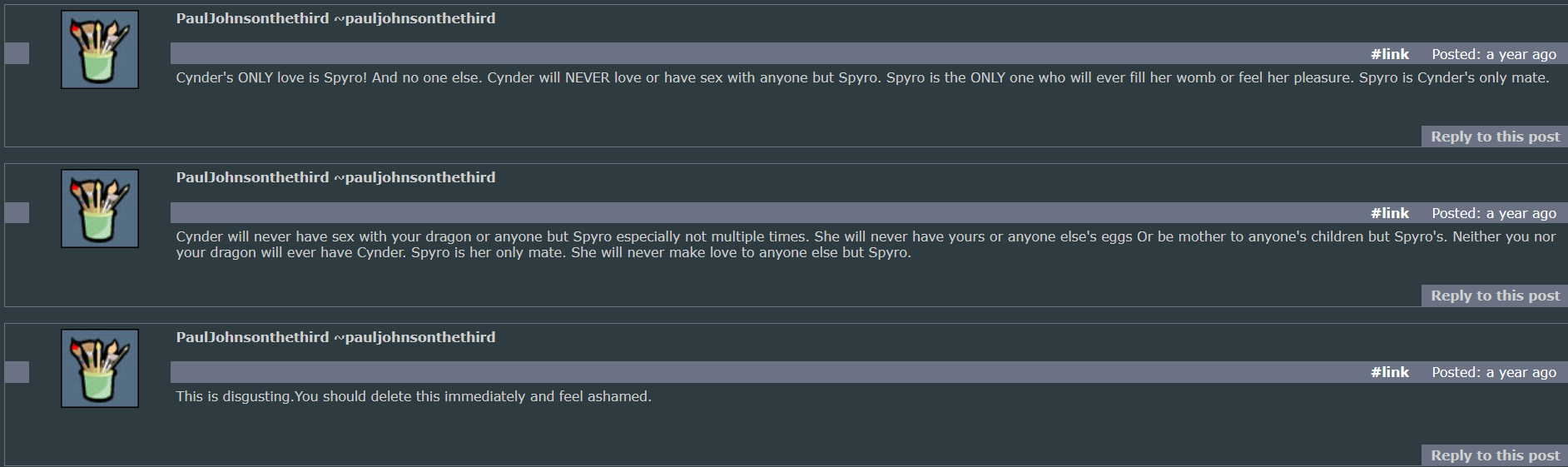Click gray square marker left of "Cynder's ONLY love" avatar

[x=17, y=53]
